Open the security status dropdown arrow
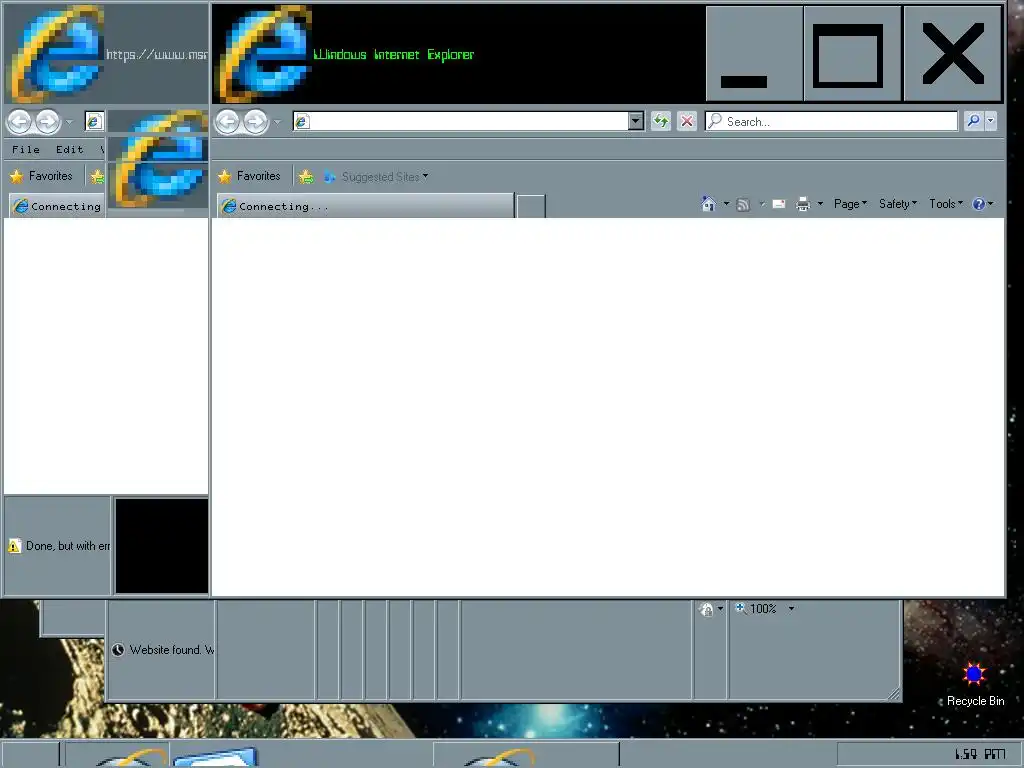1024x768 pixels. (720, 609)
